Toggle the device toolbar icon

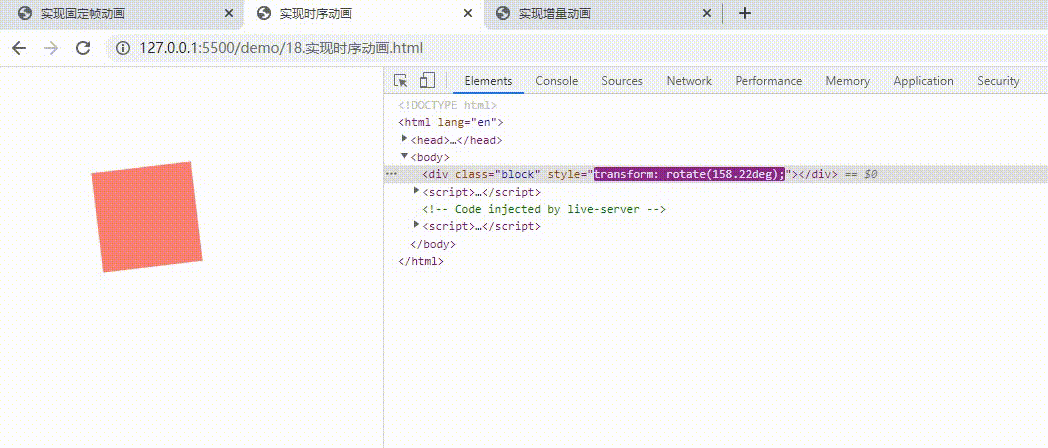pos(427,81)
